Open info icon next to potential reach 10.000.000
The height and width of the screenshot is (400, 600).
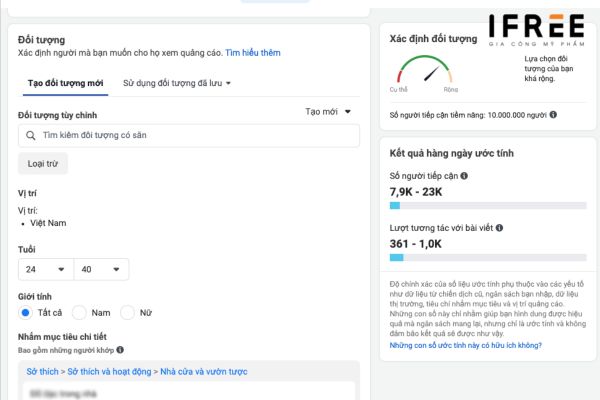[x=553, y=114]
